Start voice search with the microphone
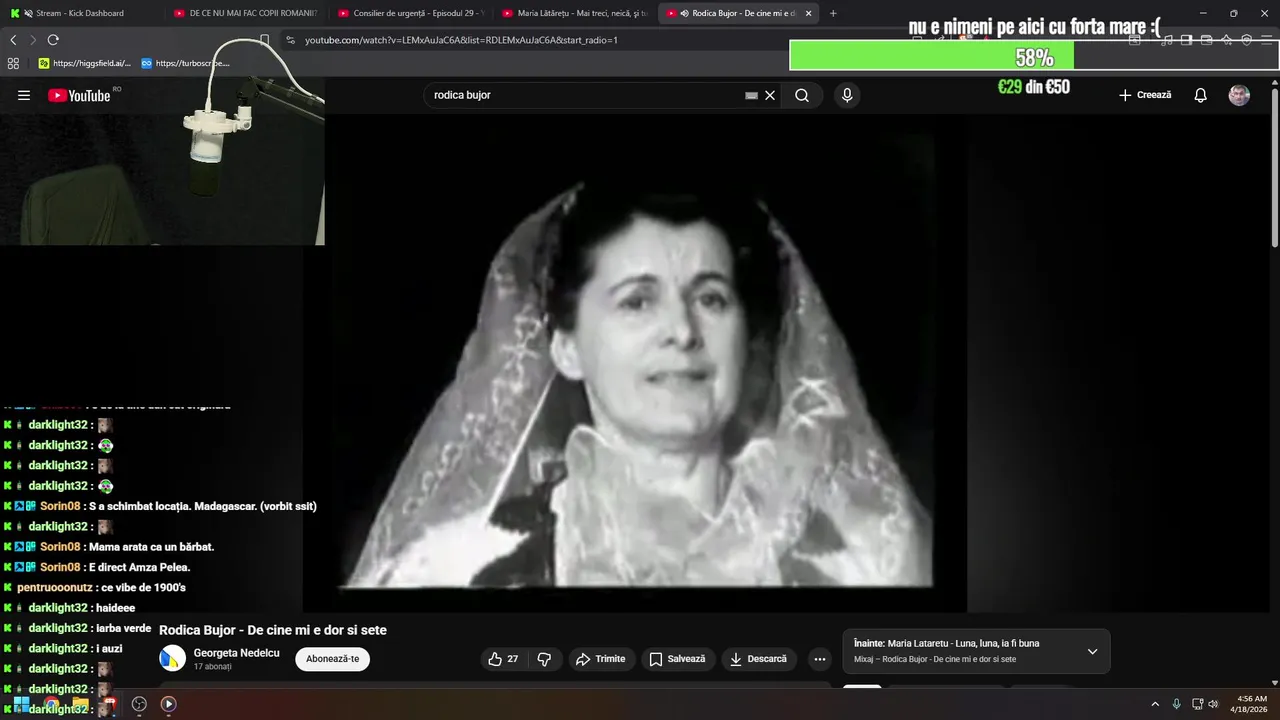1280x720 pixels. pos(847,95)
